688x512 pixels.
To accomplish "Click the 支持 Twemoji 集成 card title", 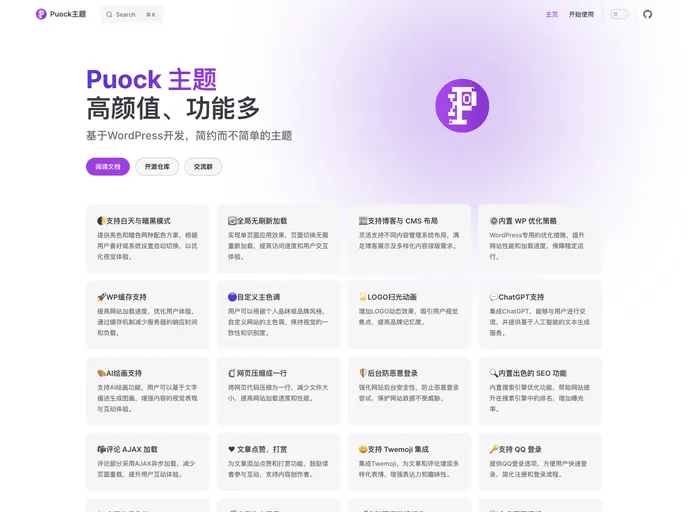I will click(x=398, y=449).
